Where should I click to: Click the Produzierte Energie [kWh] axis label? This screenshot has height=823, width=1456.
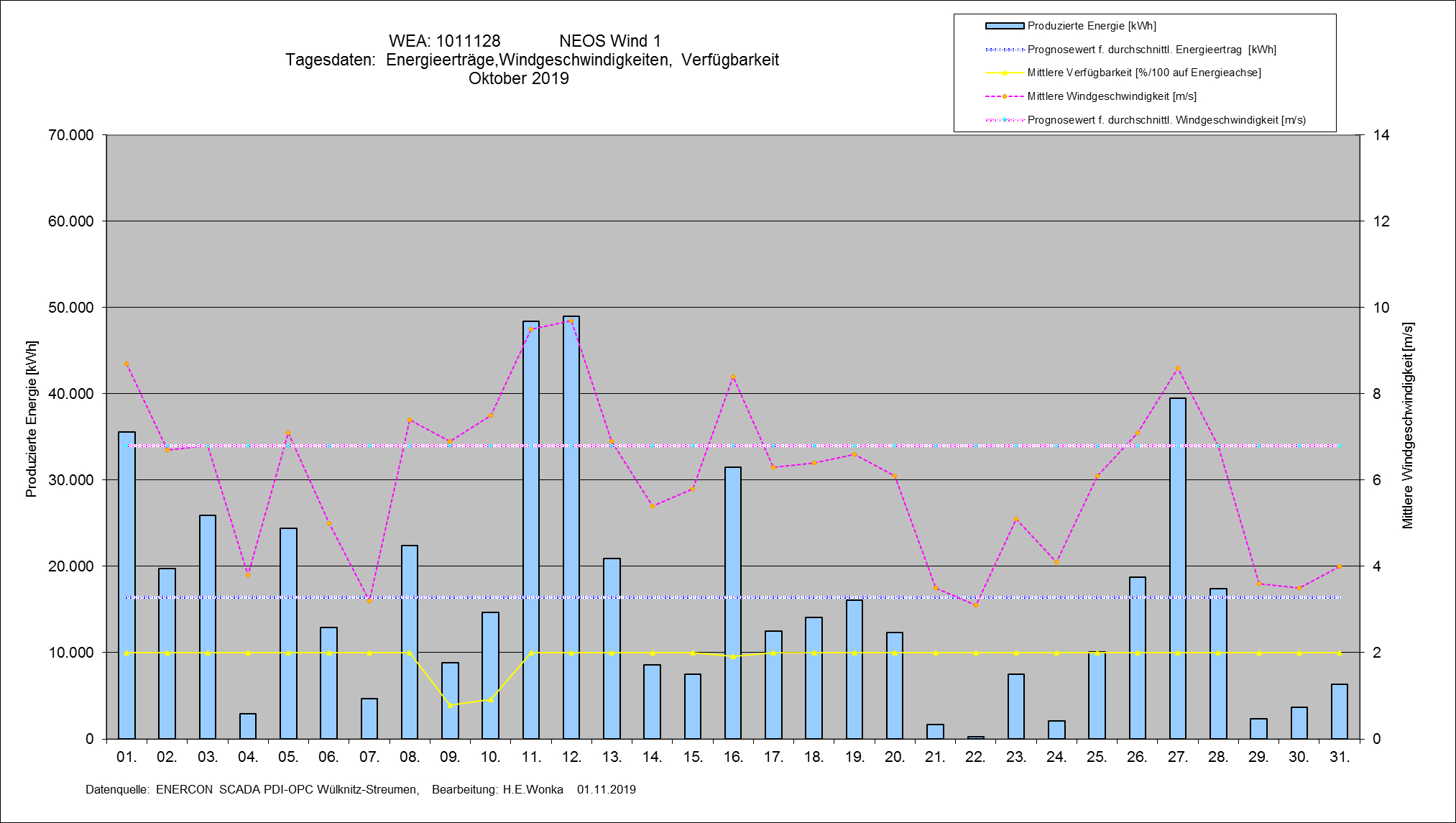31,419
